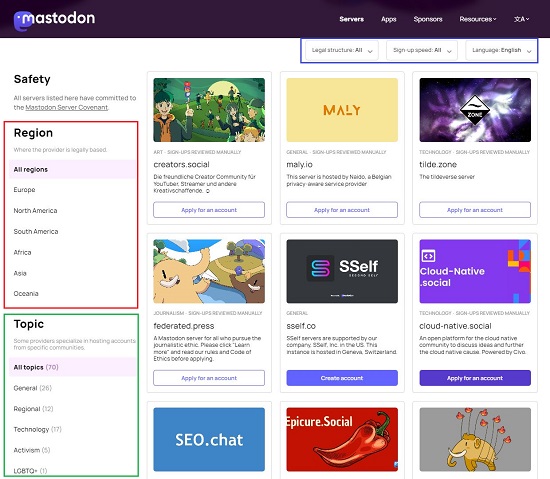Image resolution: width=550 pixels, height=479 pixels.
Task: Expand the Resources menu
Action: coord(478,19)
